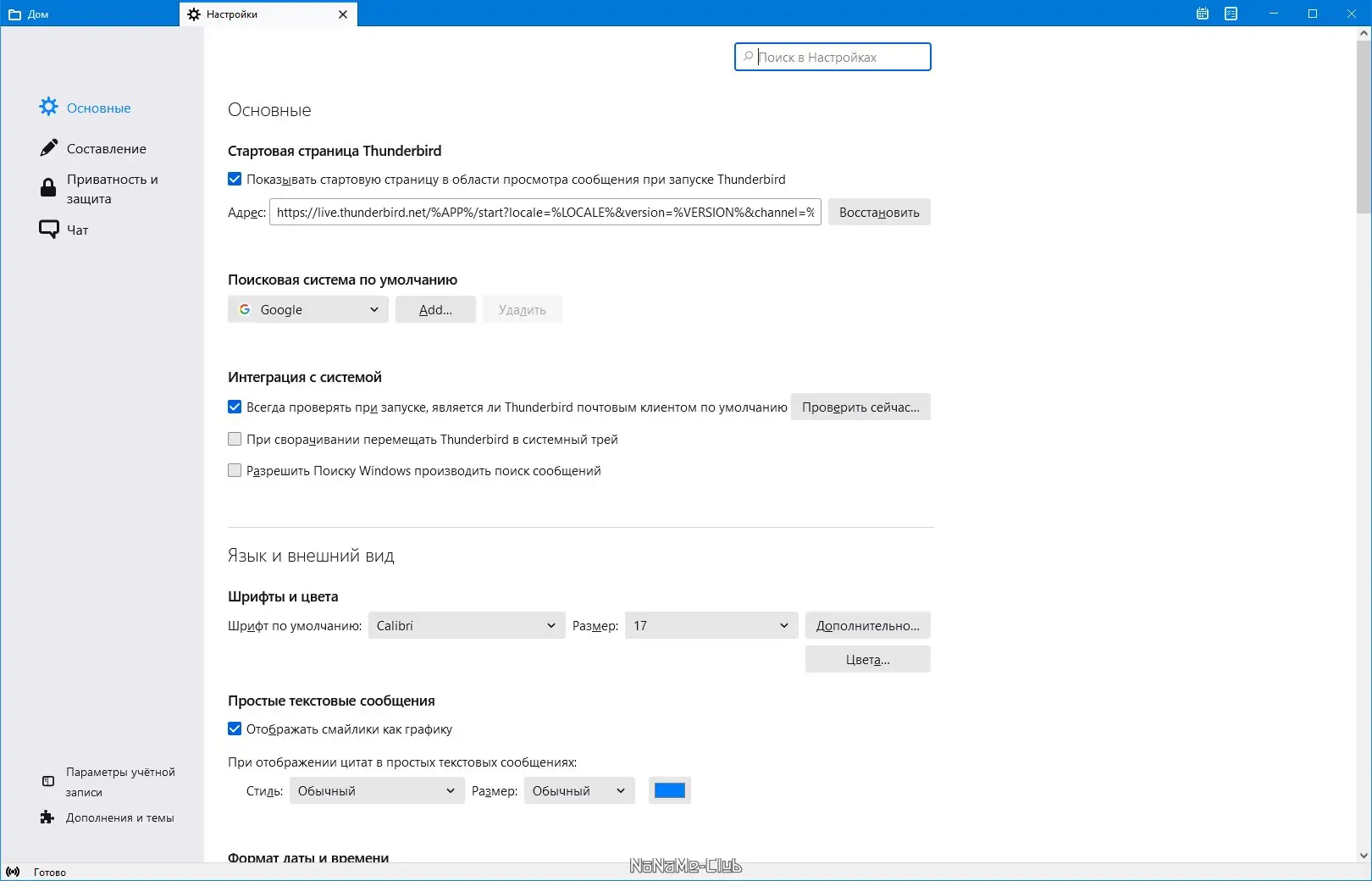Click the Параметры учётной записи icon
The width and height of the screenshot is (1372, 881).
point(48,781)
